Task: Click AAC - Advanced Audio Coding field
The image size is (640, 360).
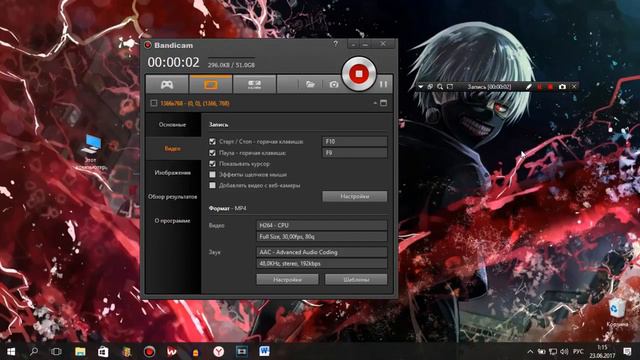Action: click(x=322, y=252)
